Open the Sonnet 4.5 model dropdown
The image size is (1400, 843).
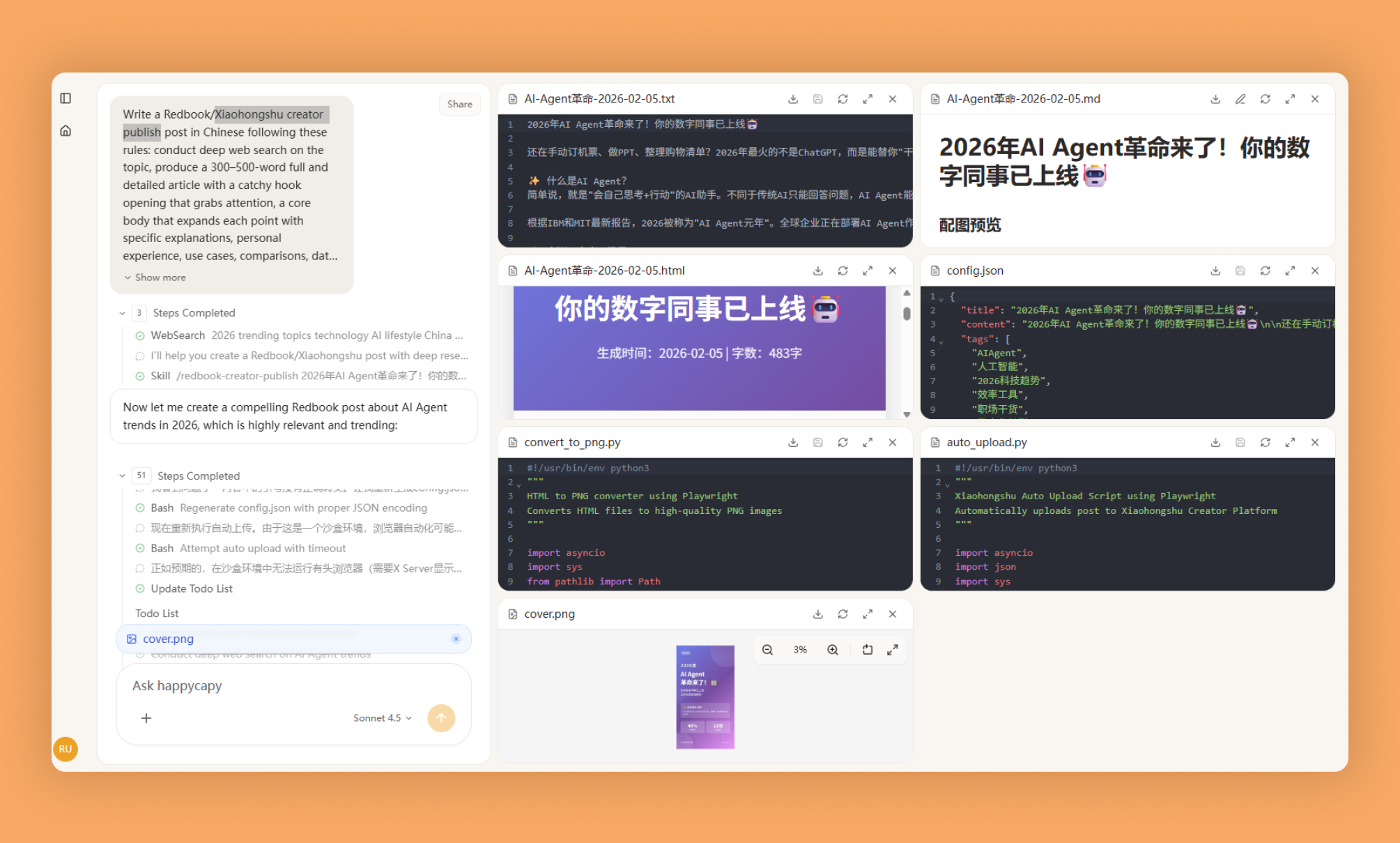click(x=383, y=718)
